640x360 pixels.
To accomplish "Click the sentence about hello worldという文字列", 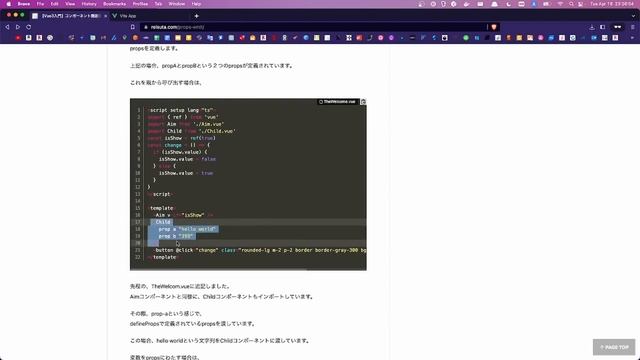I will click(x=220, y=341).
